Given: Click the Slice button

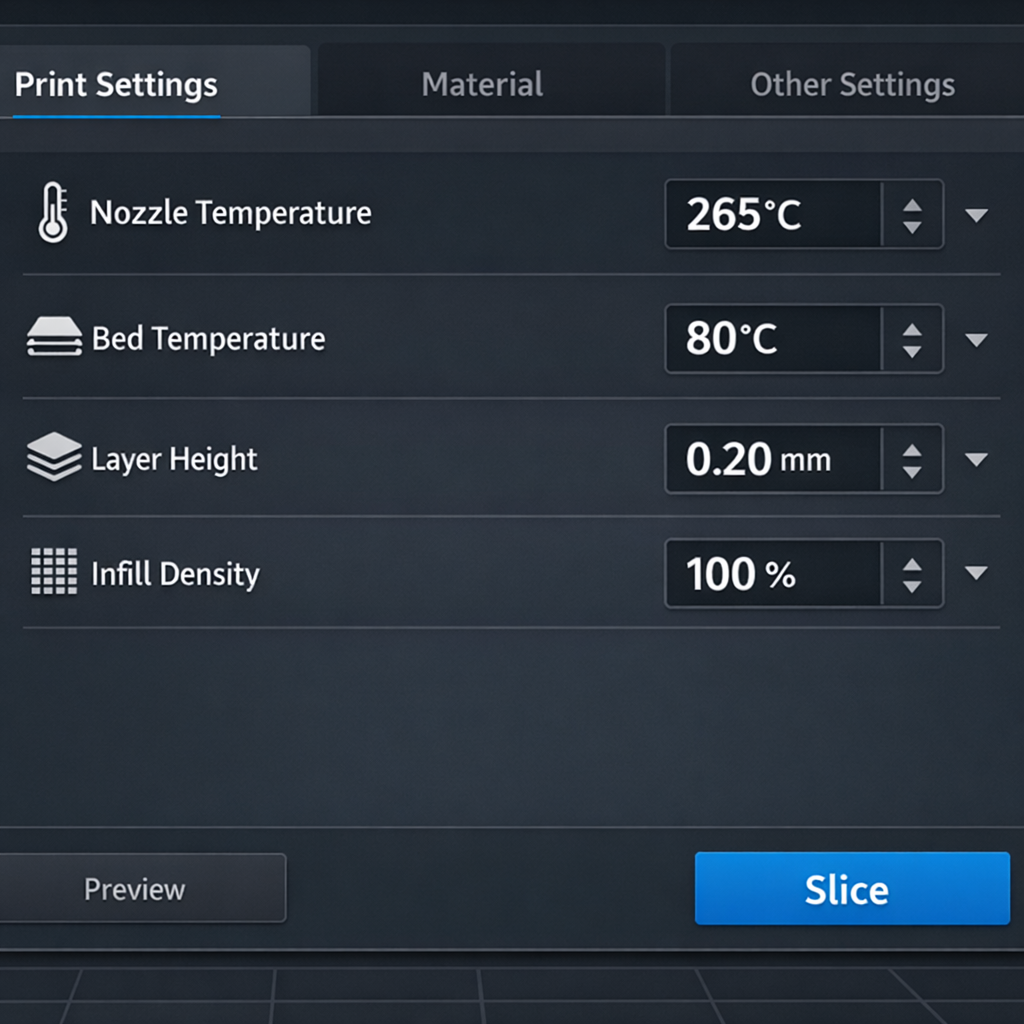Looking at the screenshot, I should point(851,888).
